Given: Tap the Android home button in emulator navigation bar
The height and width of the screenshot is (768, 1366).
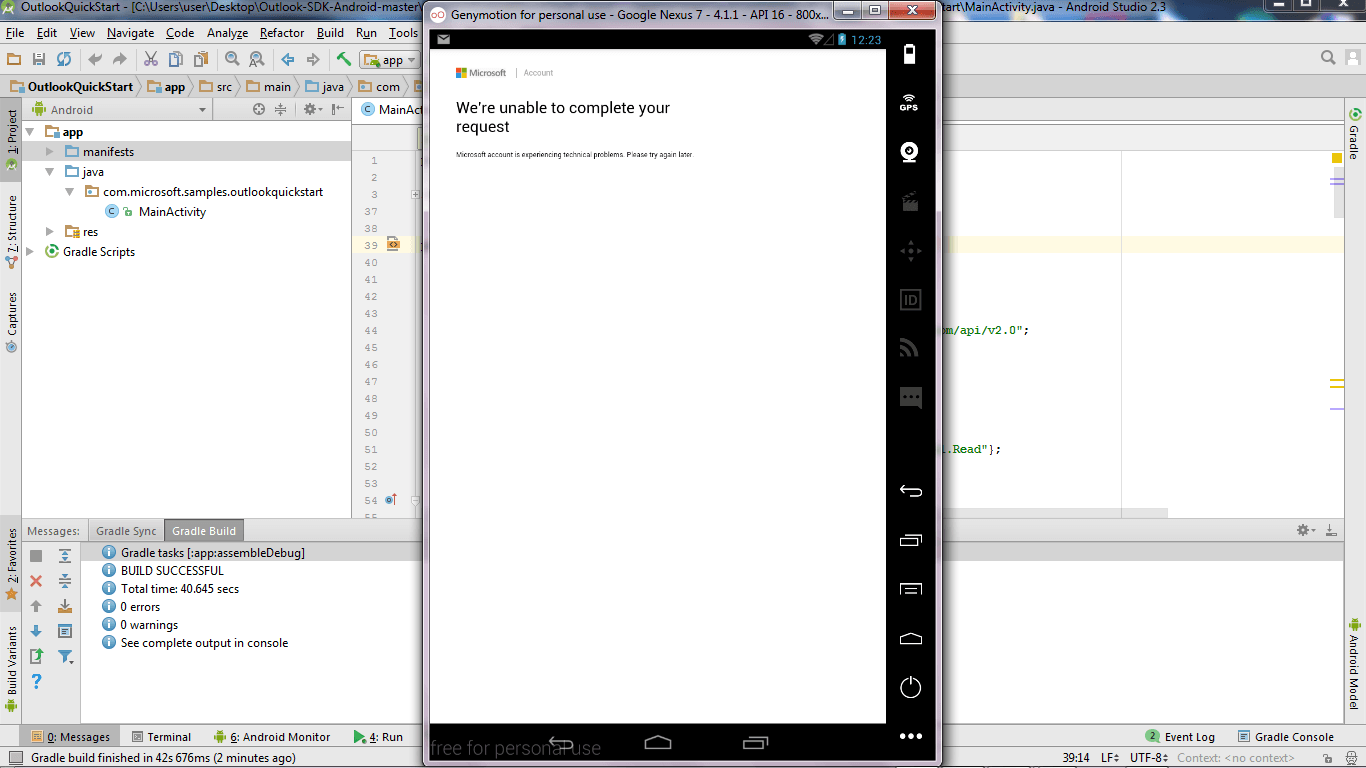Looking at the screenshot, I should point(657,743).
